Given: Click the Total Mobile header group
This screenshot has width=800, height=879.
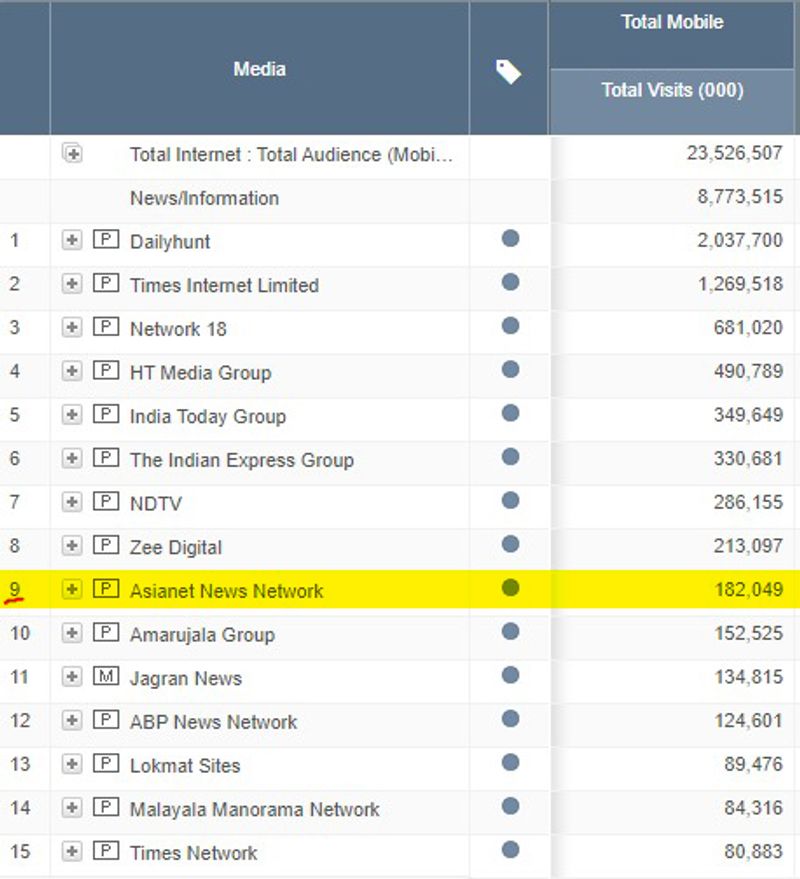Looking at the screenshot, I should click(x=672, y=22).
